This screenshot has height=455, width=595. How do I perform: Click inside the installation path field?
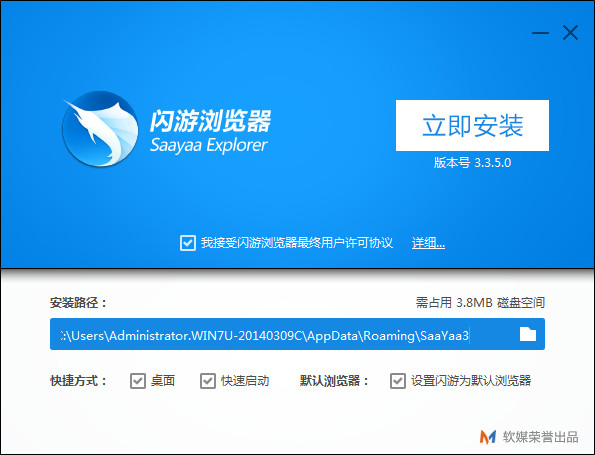(x=297, y=334)
